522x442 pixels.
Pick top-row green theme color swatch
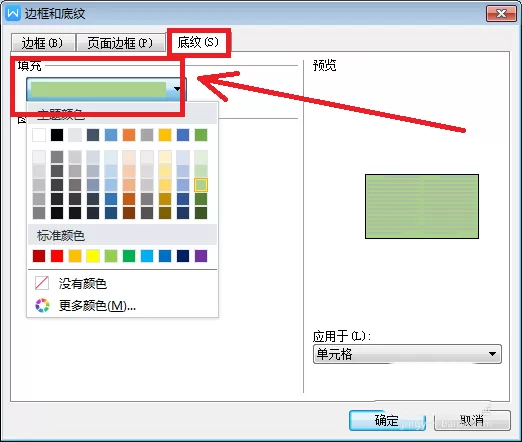click(201, 135)
